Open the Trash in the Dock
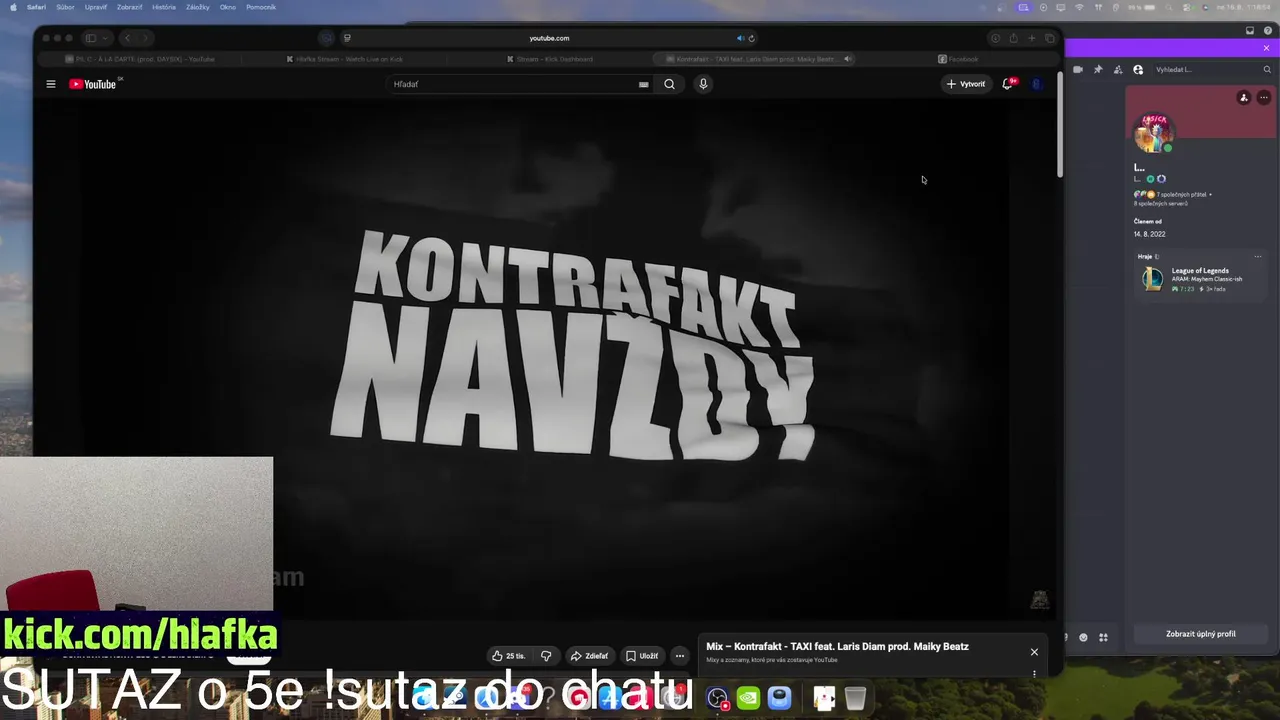Screen dimensions: 1280x720 click(855, 698)
